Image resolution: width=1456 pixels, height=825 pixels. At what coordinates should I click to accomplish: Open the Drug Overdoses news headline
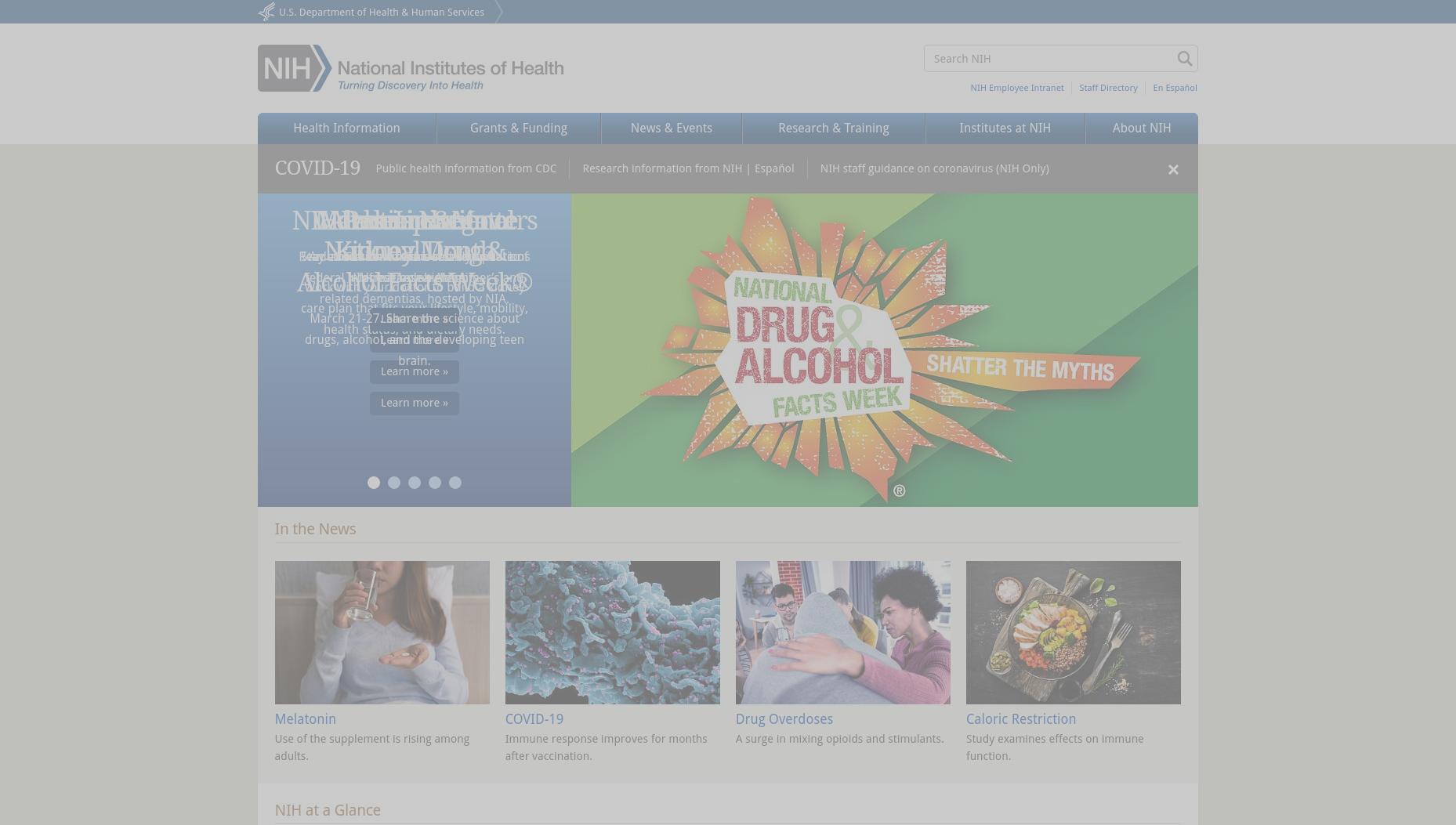(784, 719)
